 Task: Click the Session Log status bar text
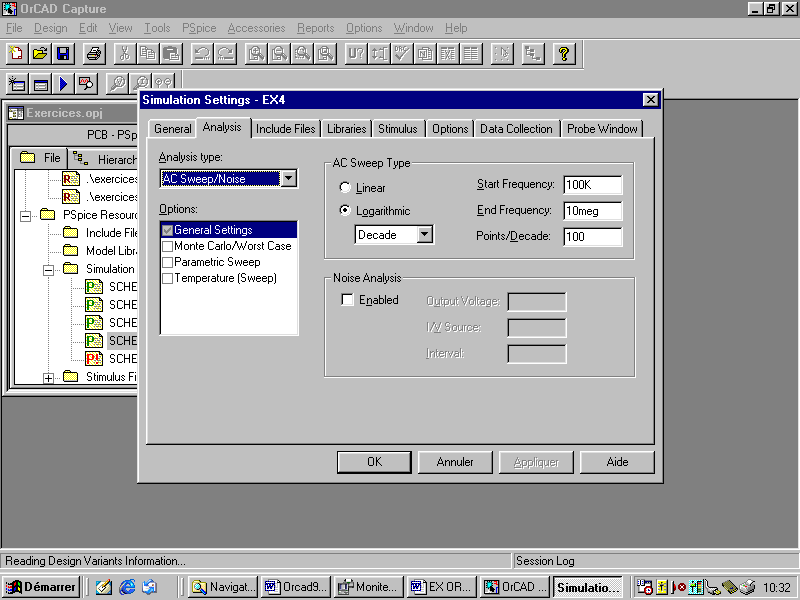tap(545, 561)
